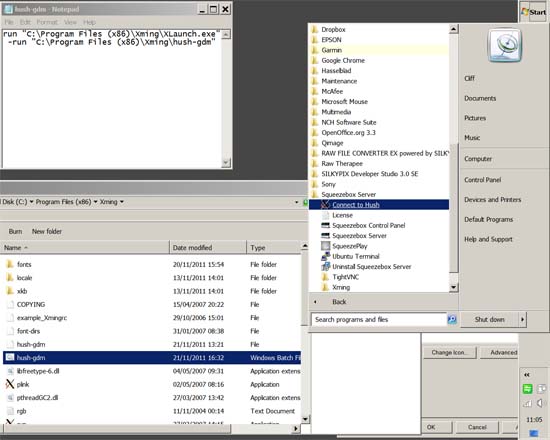Open the Dropbox folder in Start menu

pyautogui.click(x=333, y=29)
